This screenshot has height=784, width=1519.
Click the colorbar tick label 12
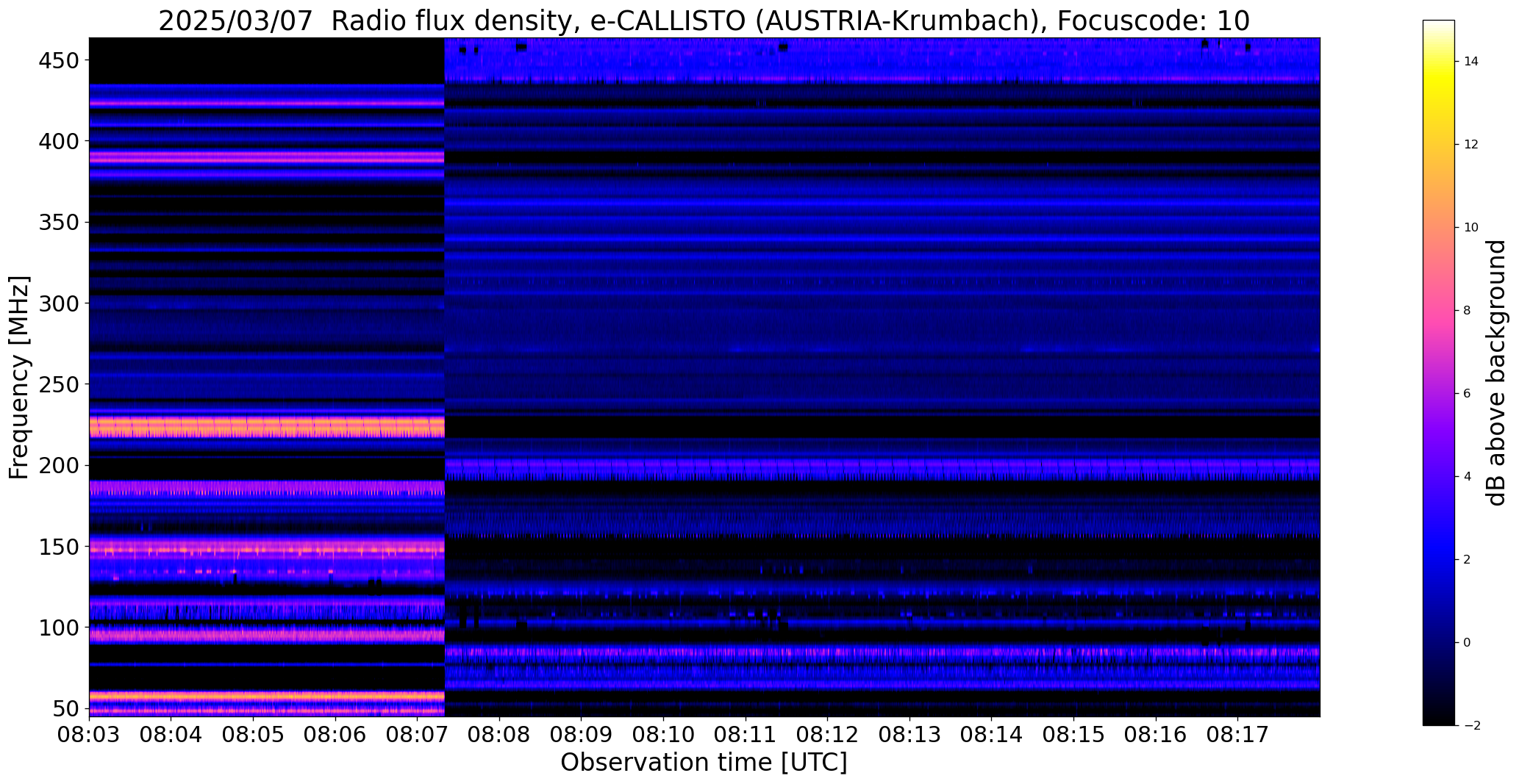1471,145
